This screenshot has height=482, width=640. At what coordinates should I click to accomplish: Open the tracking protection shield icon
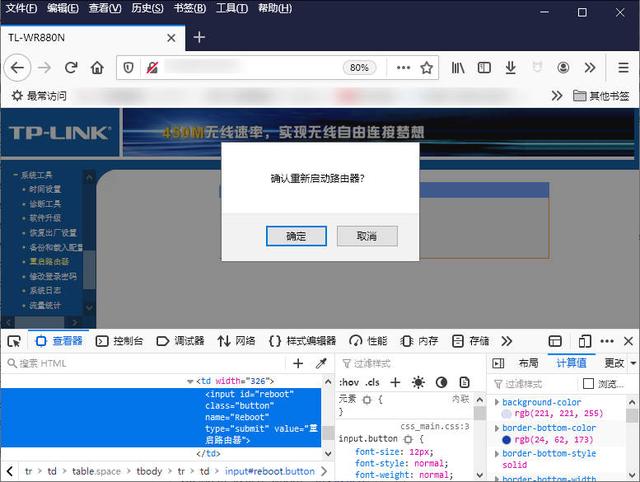click(129, 68)
